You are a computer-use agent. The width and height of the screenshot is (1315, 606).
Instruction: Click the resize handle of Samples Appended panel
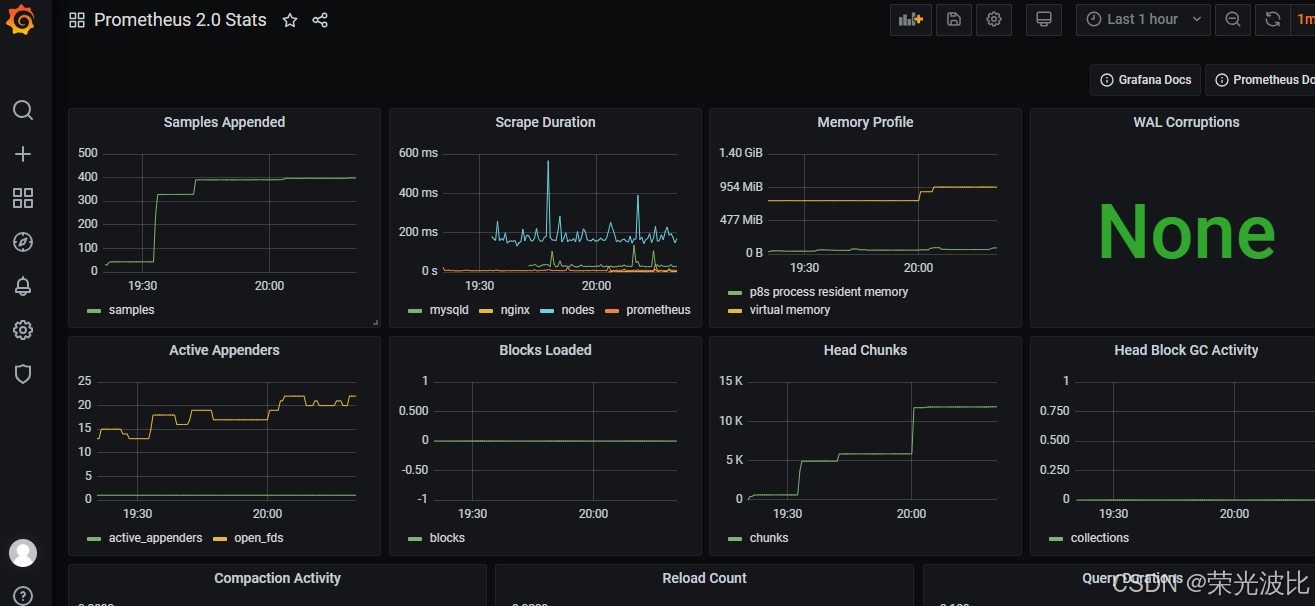375,322
